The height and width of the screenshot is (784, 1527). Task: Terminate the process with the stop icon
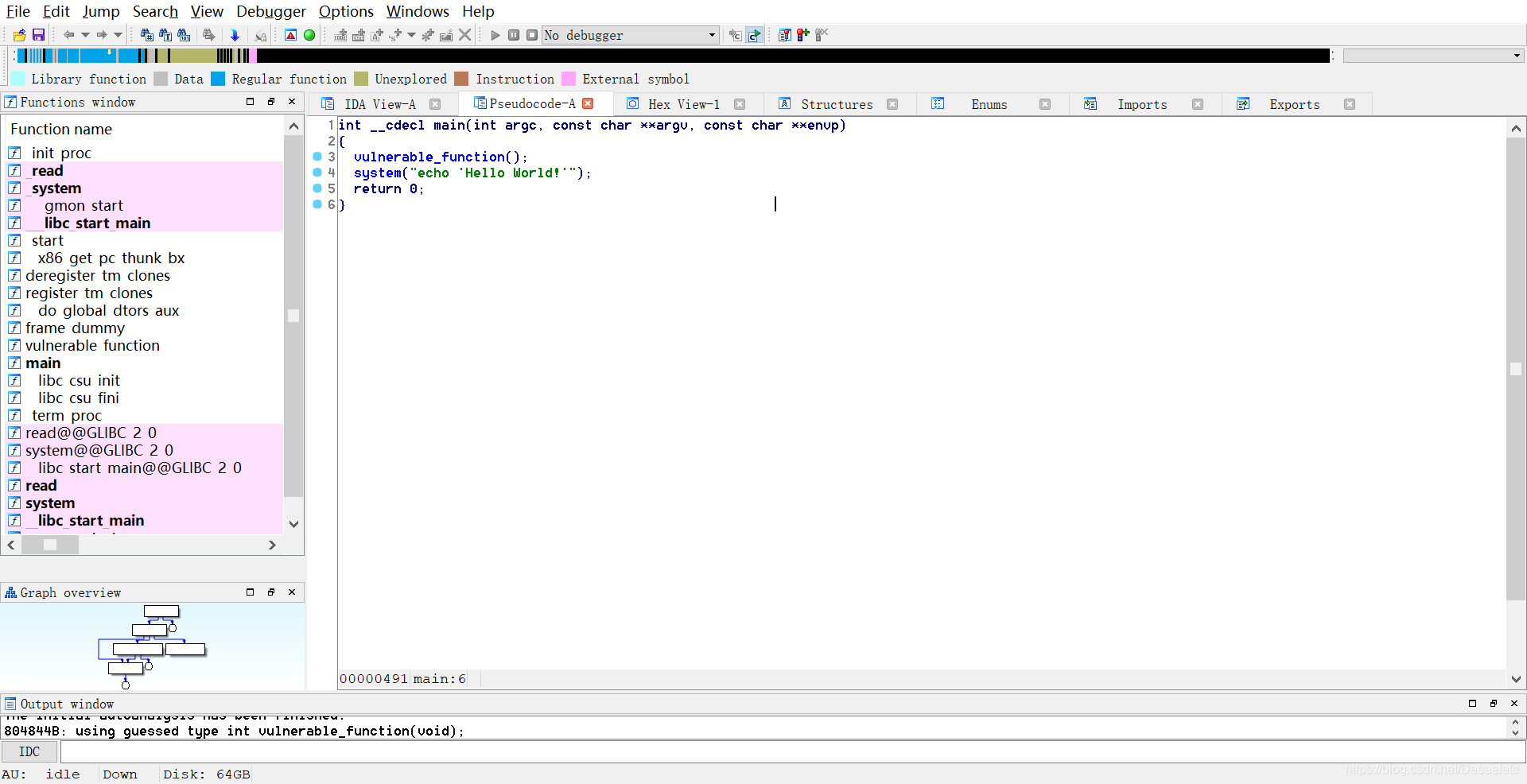532,35
